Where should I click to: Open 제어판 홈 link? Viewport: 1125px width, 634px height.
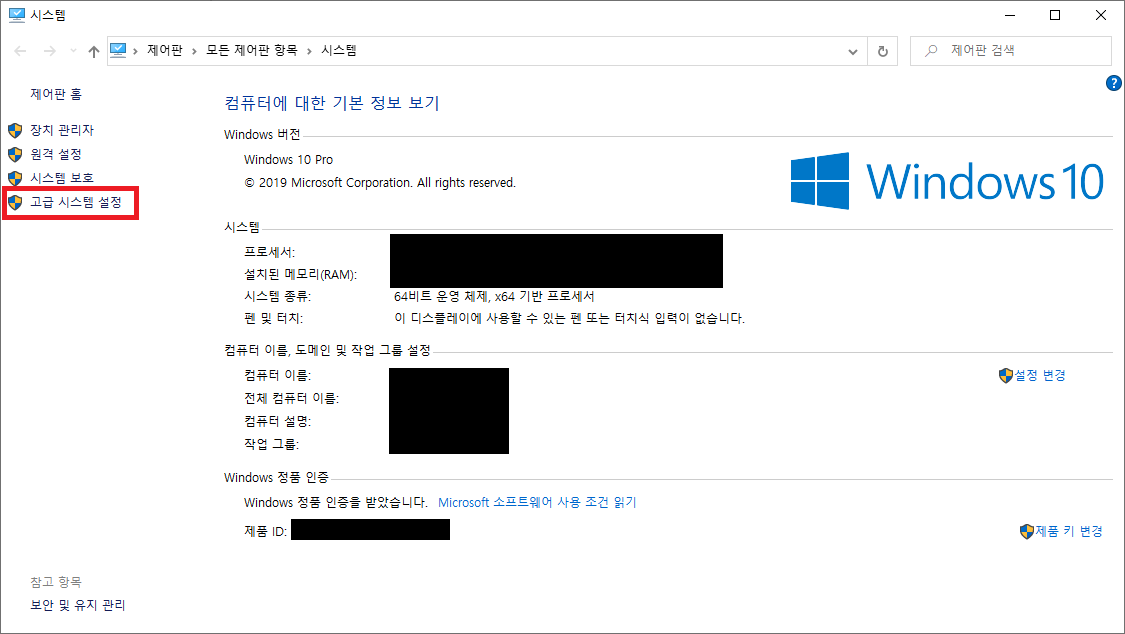click(56, 94)
